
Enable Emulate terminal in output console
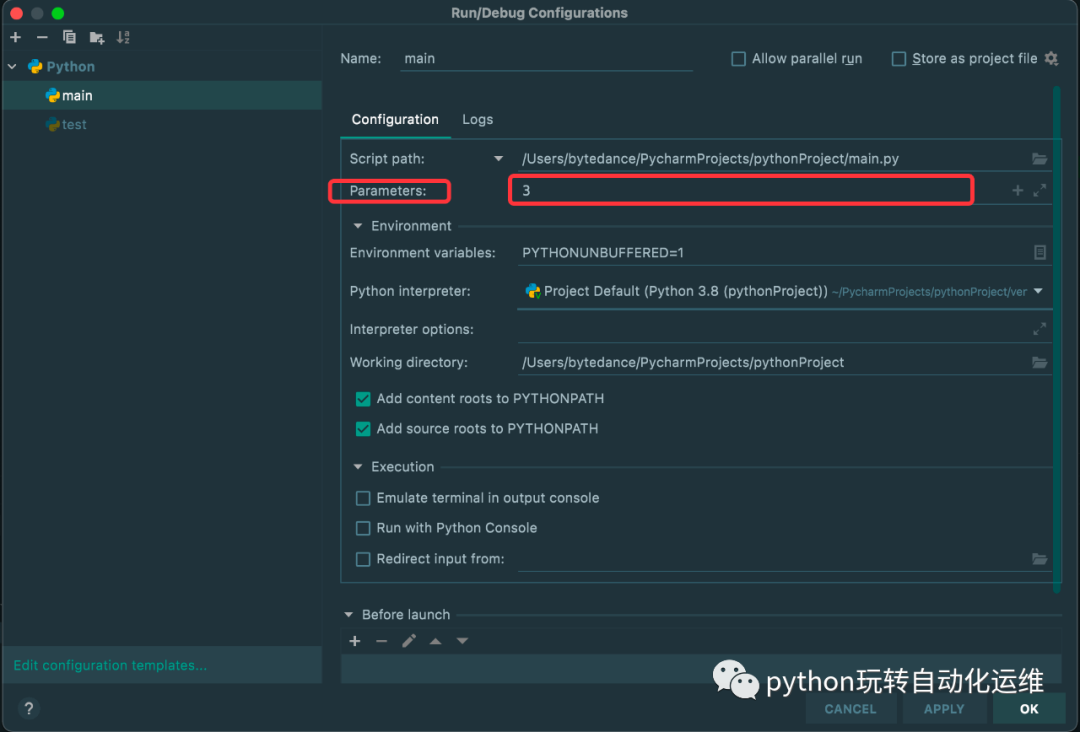pyautogui.click(x=363, y=498)
